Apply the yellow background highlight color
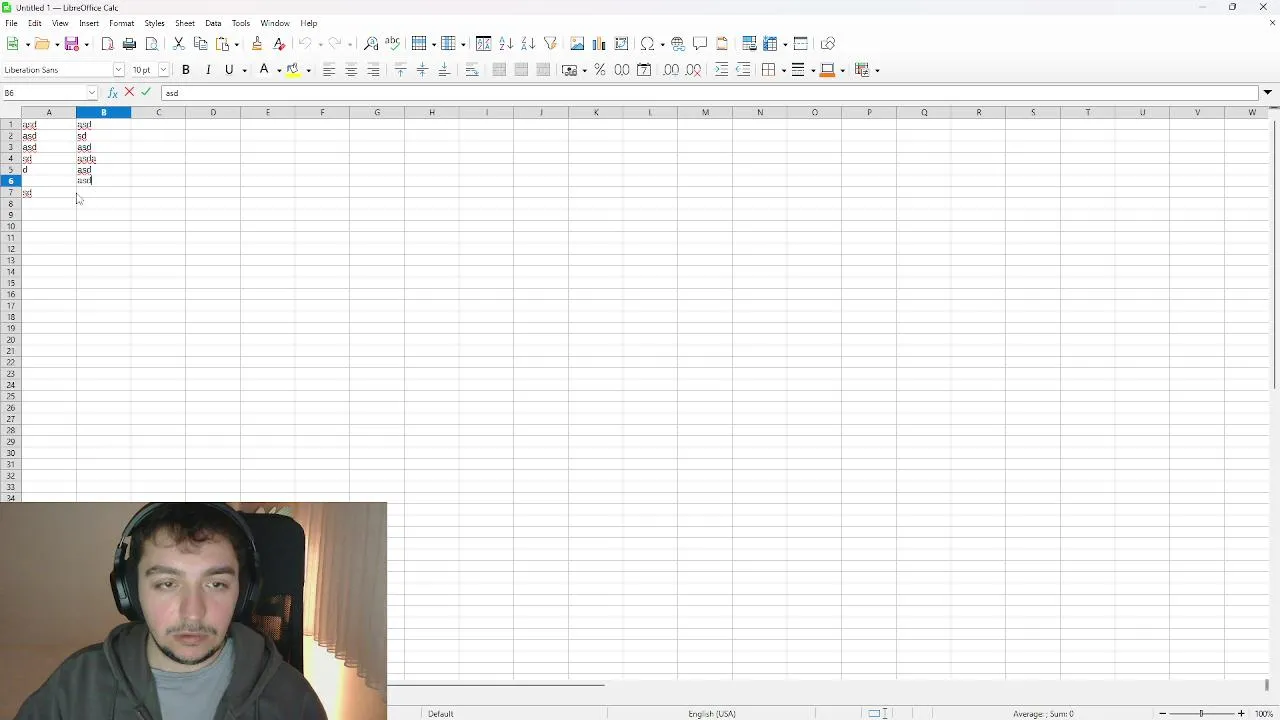 (x=293, y=70)
